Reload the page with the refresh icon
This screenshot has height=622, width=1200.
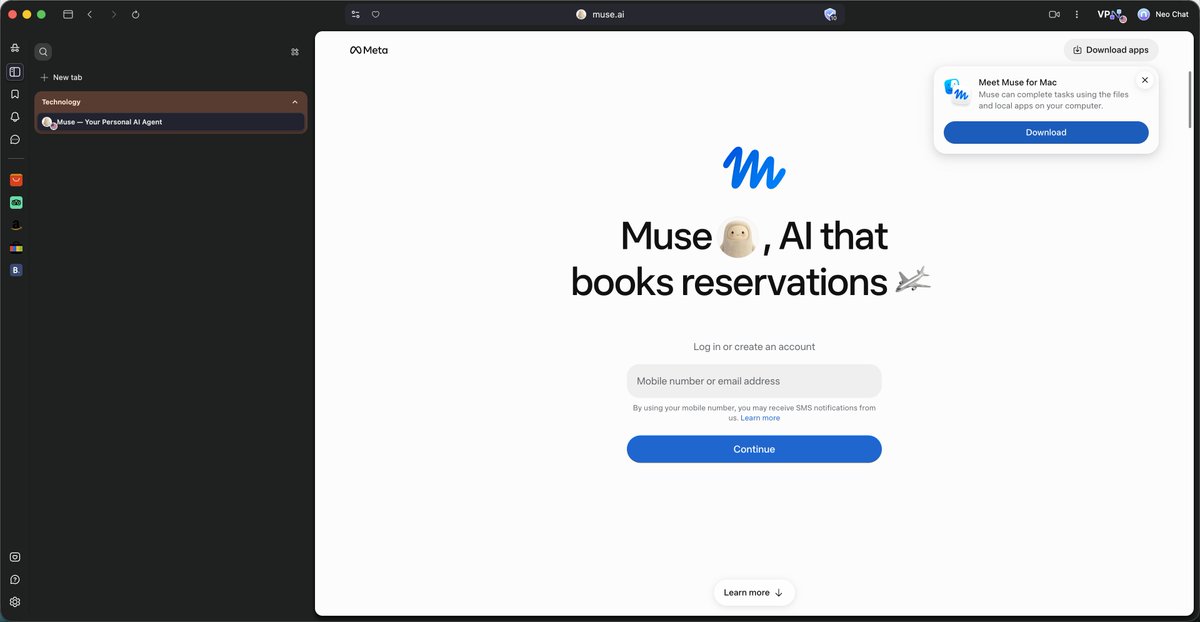point(136,15)
